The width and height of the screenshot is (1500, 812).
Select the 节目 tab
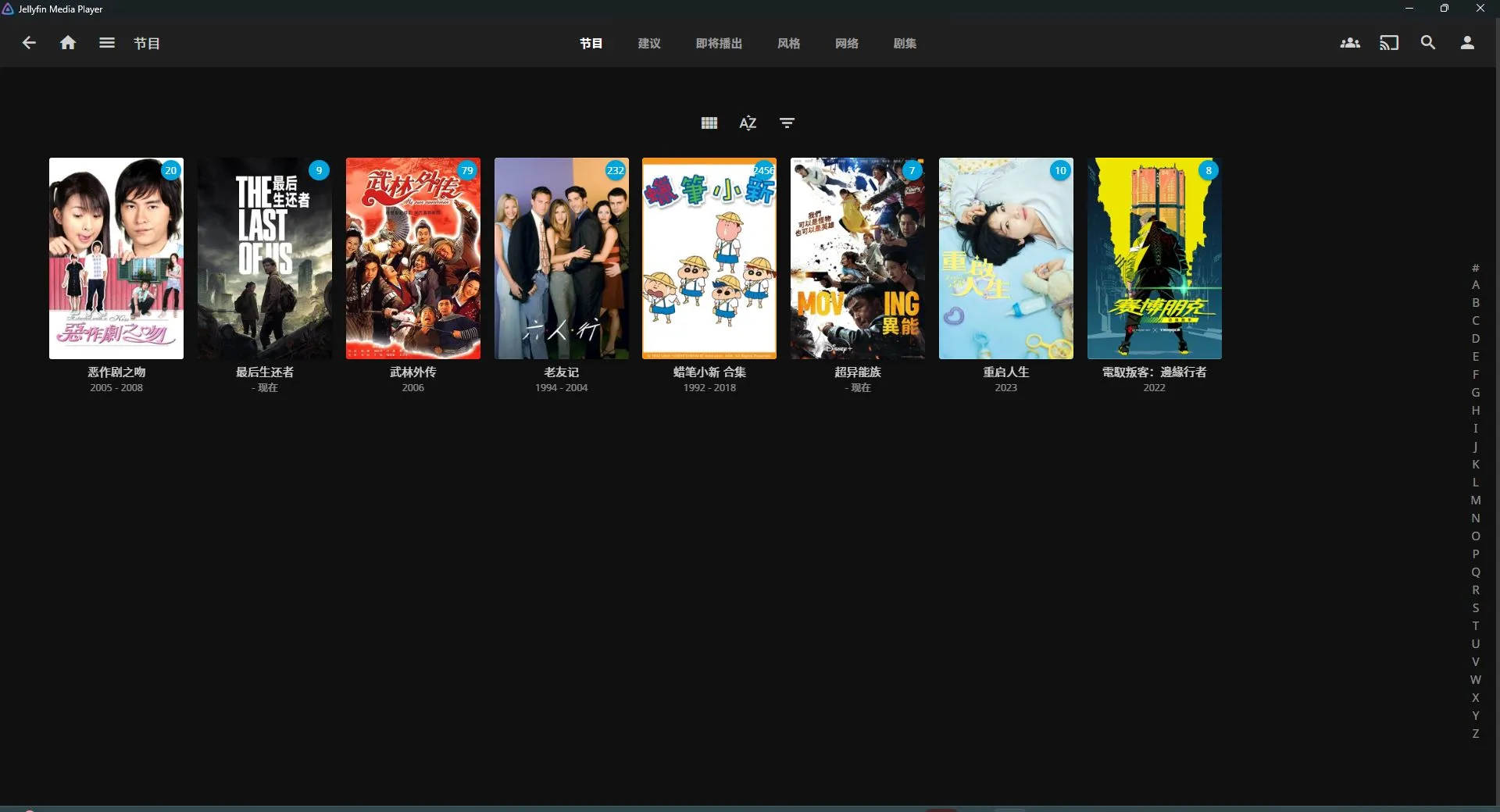591,44
